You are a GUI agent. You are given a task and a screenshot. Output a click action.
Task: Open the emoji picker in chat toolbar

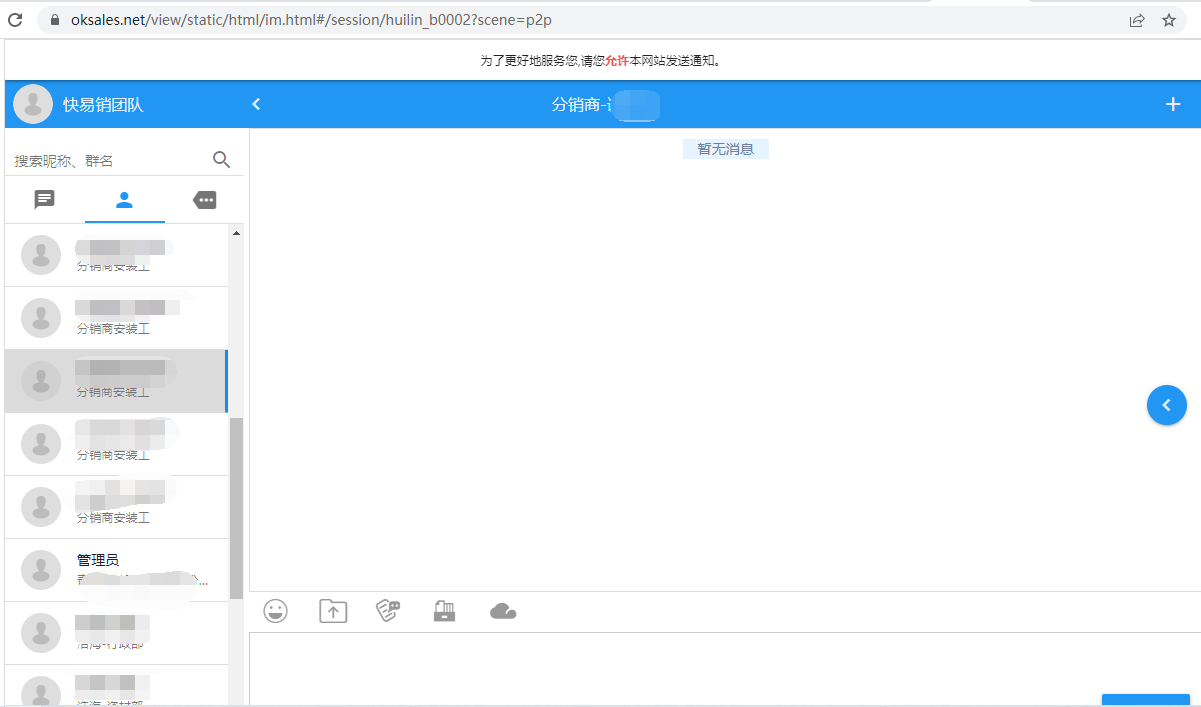(276, 611)
